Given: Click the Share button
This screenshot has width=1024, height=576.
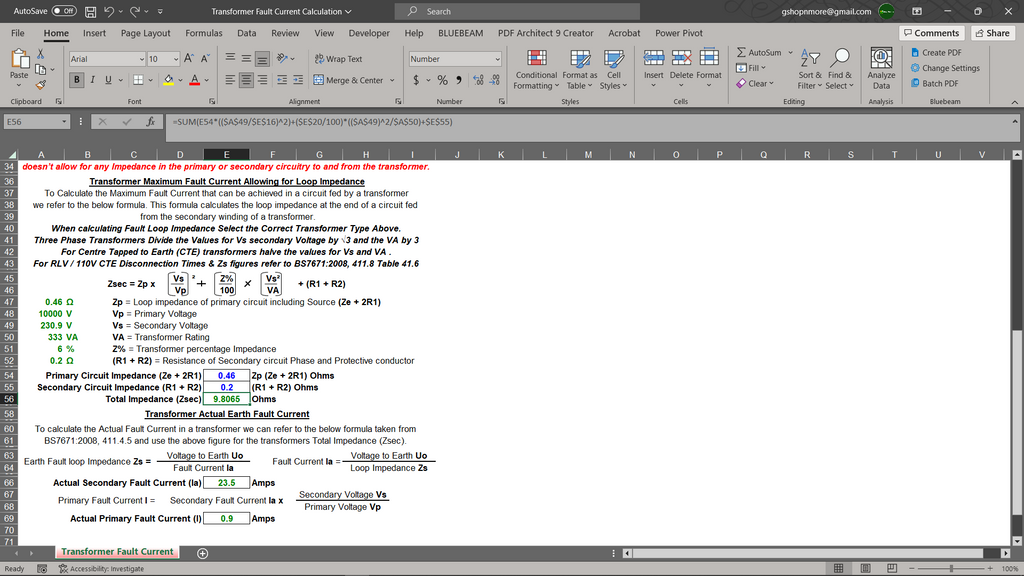Looking at the screenshot, I should coord(993,33).
